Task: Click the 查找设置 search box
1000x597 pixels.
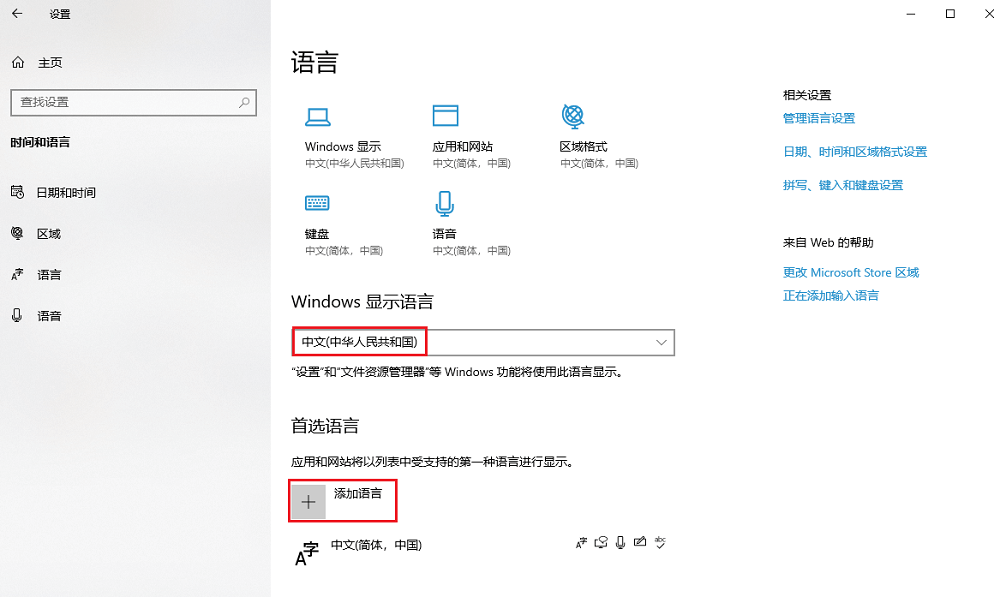Action: 133,103
